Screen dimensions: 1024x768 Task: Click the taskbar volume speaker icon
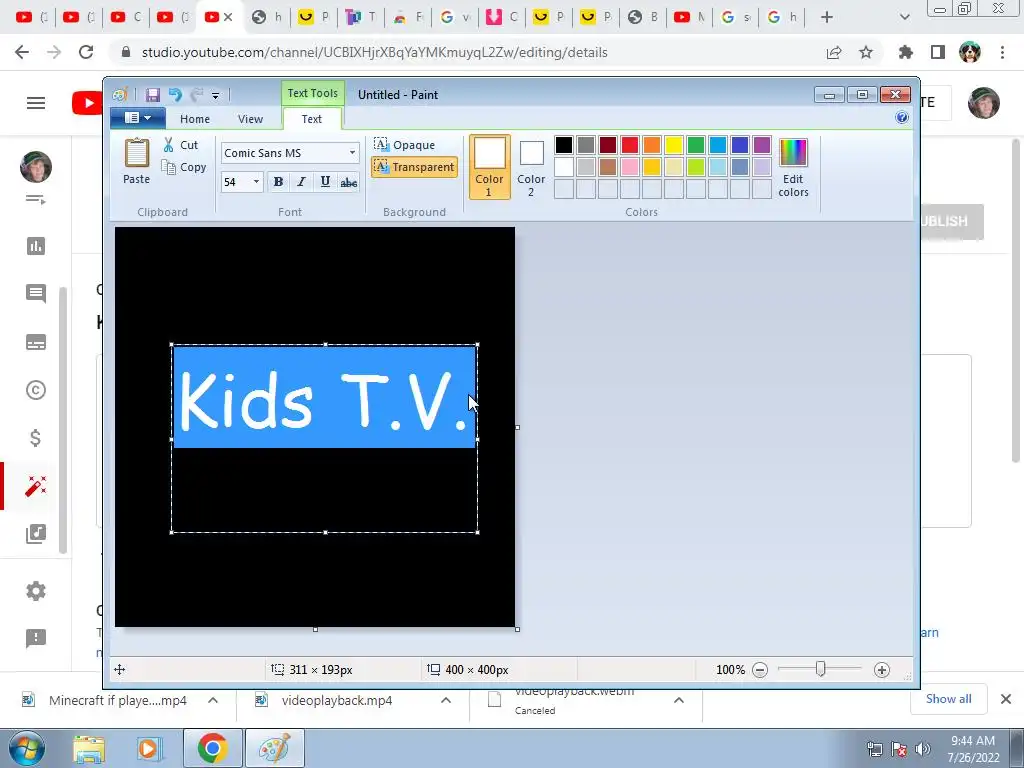[x=923, y=749]
